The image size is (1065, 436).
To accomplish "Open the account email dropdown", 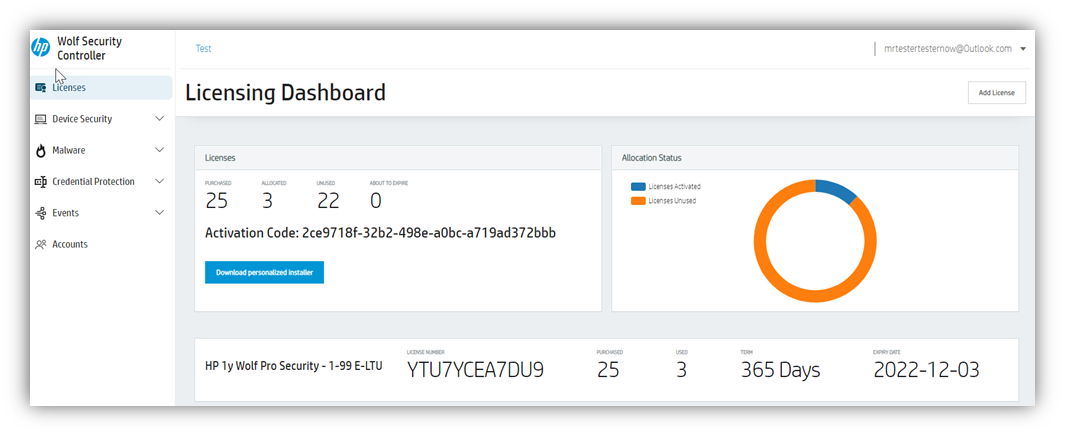I will [x=1023, y=49].
